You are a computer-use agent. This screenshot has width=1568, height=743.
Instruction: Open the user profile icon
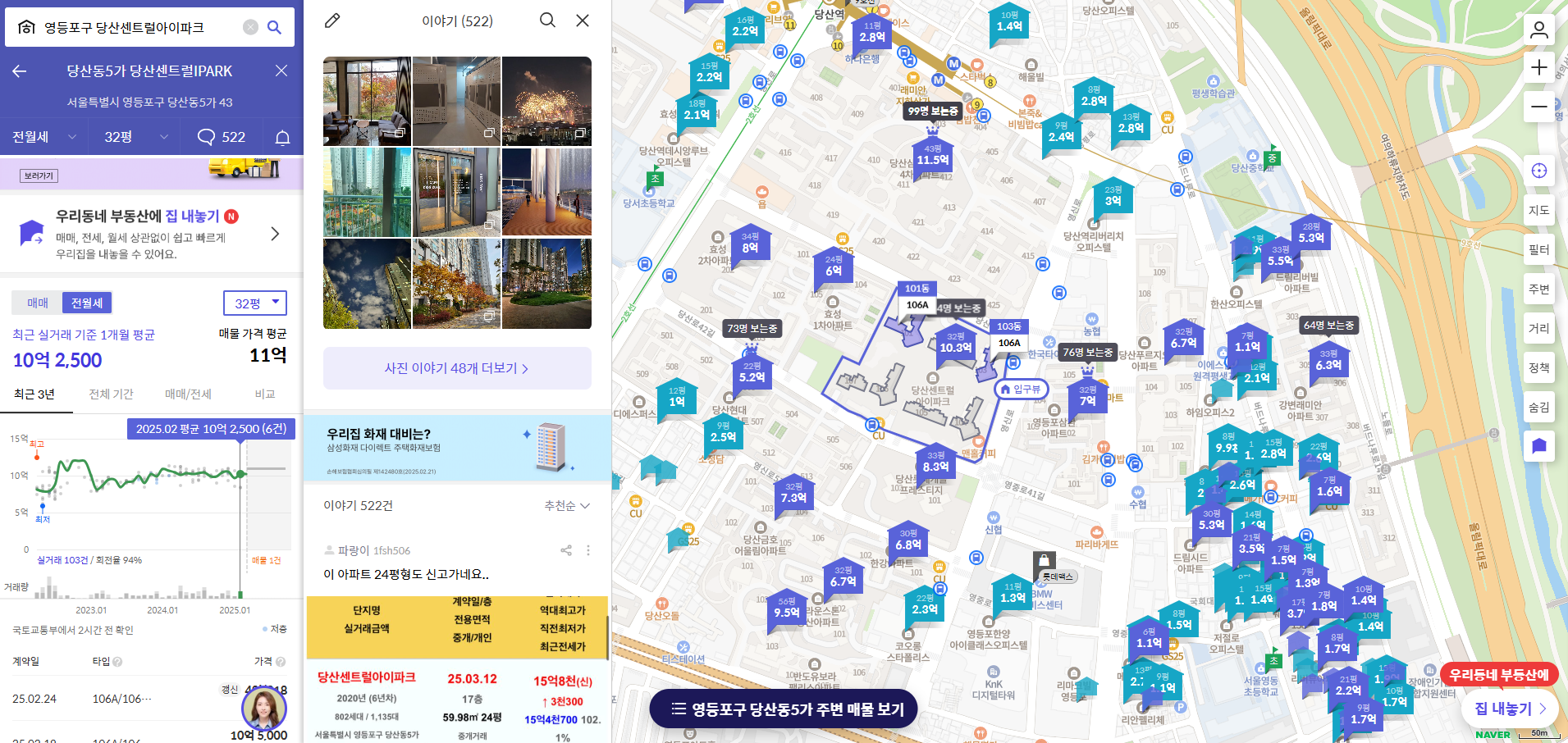[x=1540, y=30]
